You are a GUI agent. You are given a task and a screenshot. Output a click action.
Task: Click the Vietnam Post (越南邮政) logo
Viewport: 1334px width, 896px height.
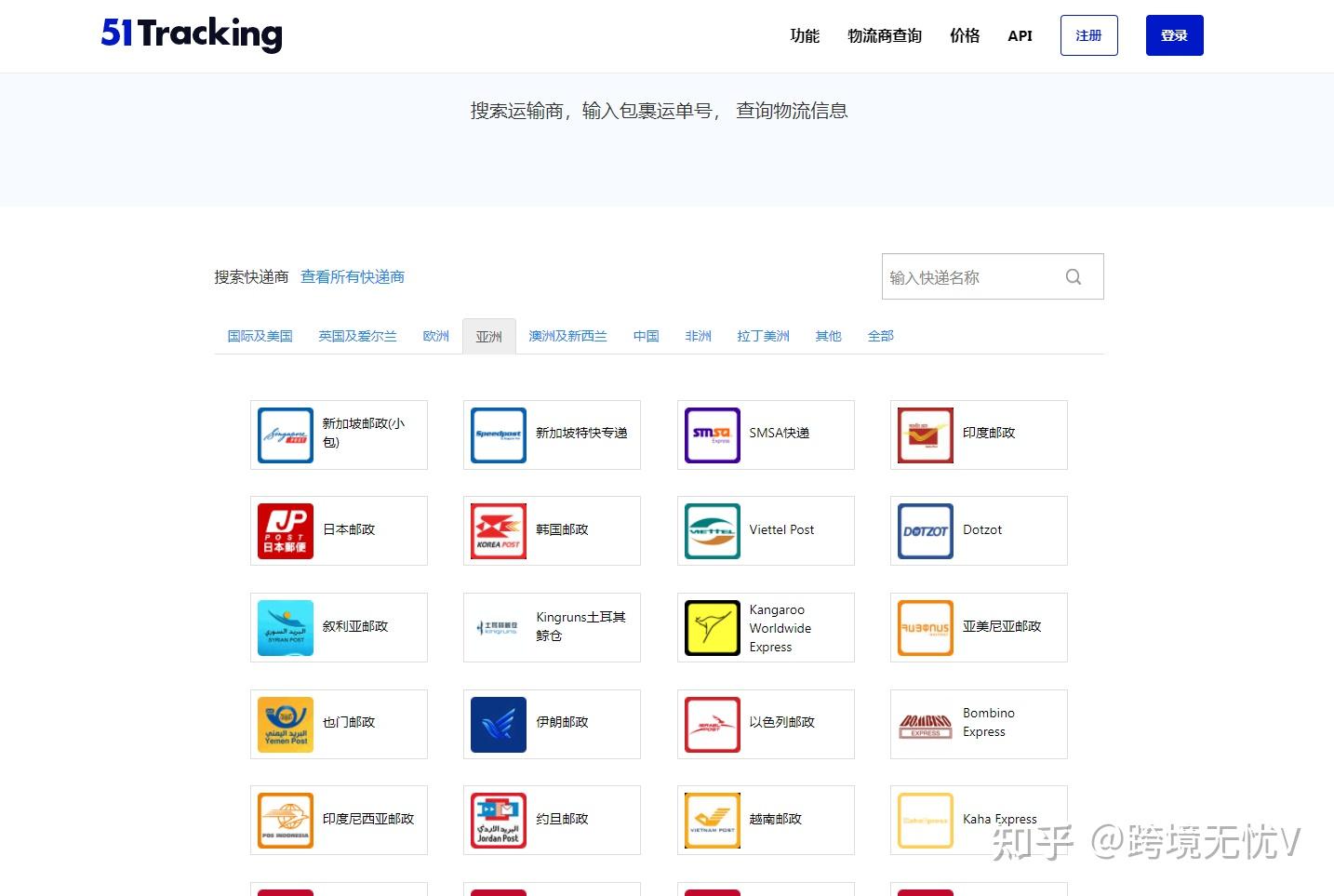(x=713, y=821)
